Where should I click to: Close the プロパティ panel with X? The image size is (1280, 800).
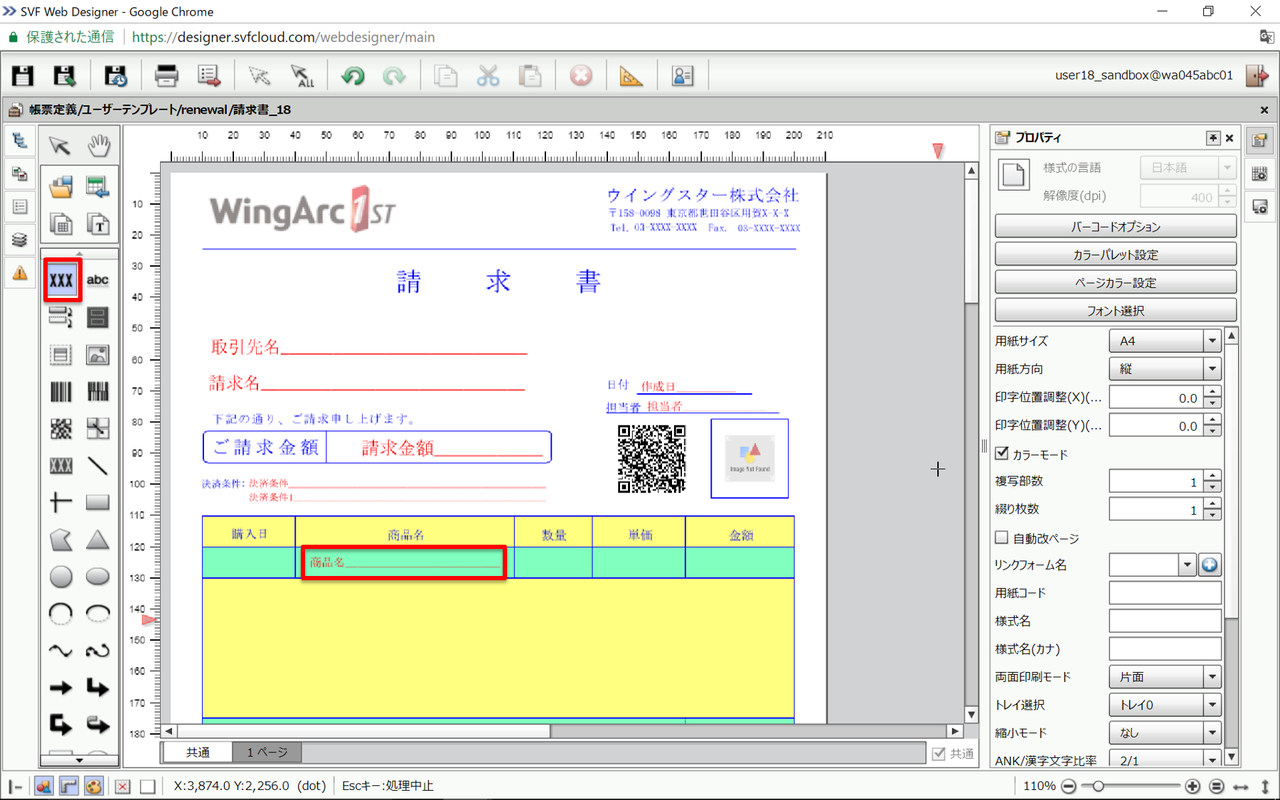(x=1230, y=138)
